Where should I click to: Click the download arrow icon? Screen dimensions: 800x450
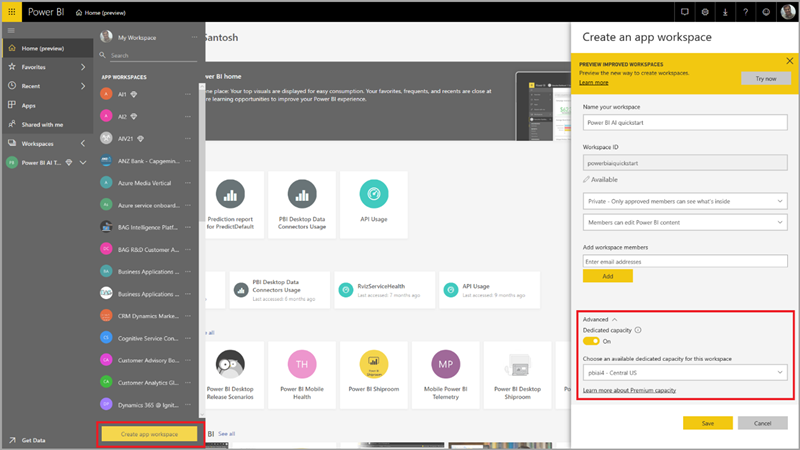tap(725, 11)
